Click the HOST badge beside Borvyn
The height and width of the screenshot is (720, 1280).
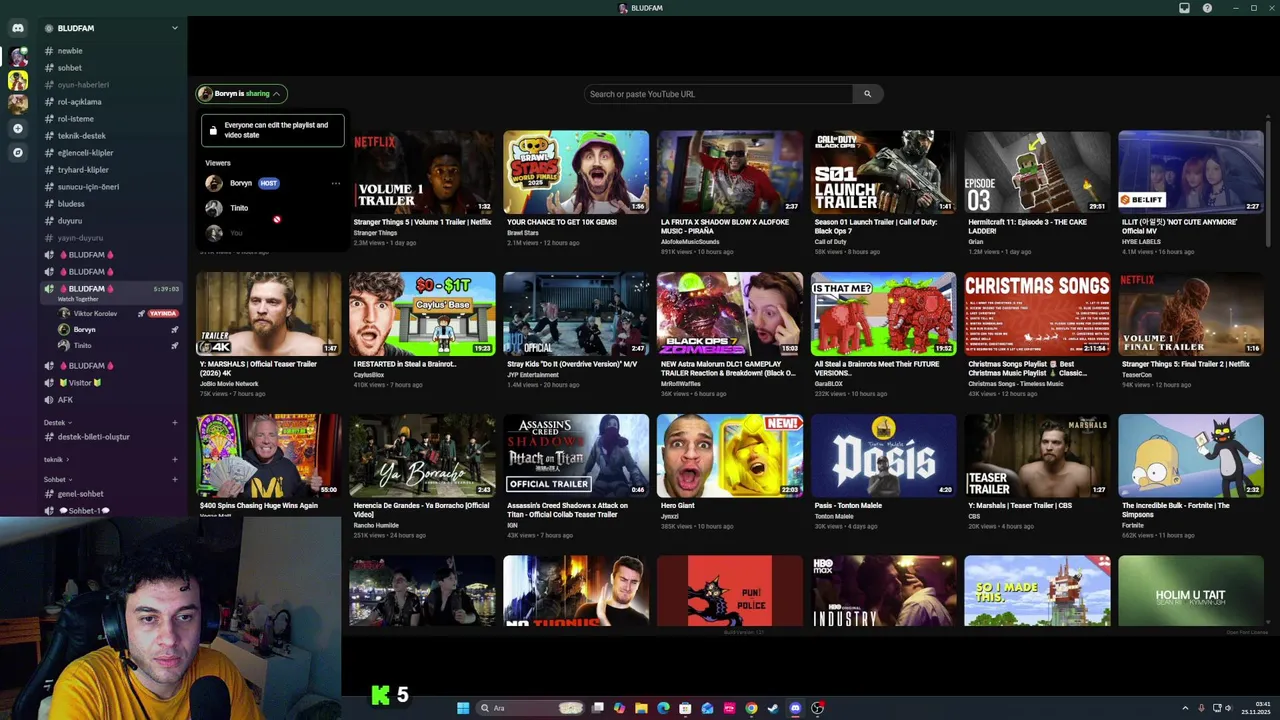point(268,183)
